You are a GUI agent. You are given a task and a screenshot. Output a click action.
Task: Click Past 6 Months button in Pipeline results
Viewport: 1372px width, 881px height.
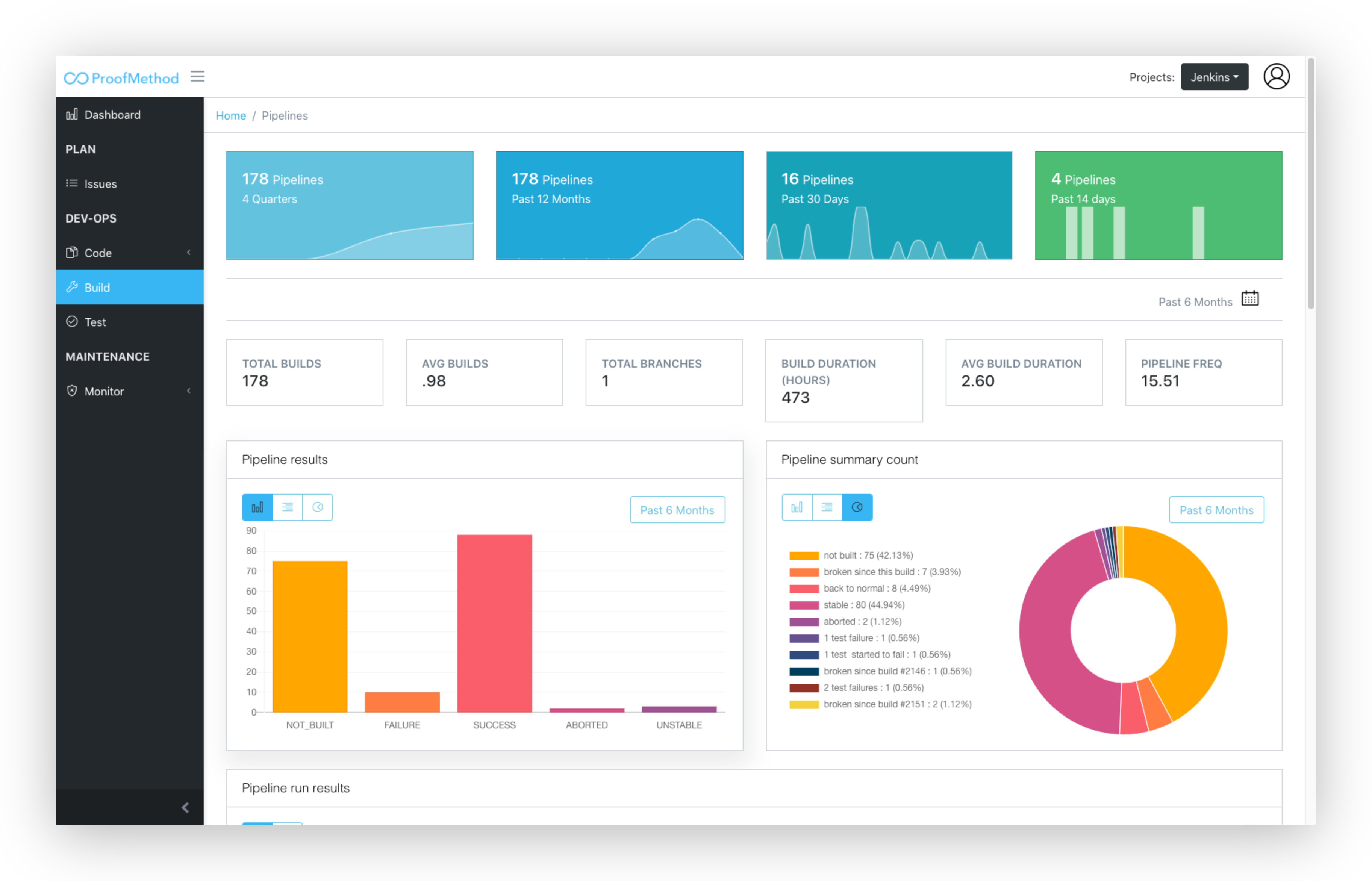677,510
